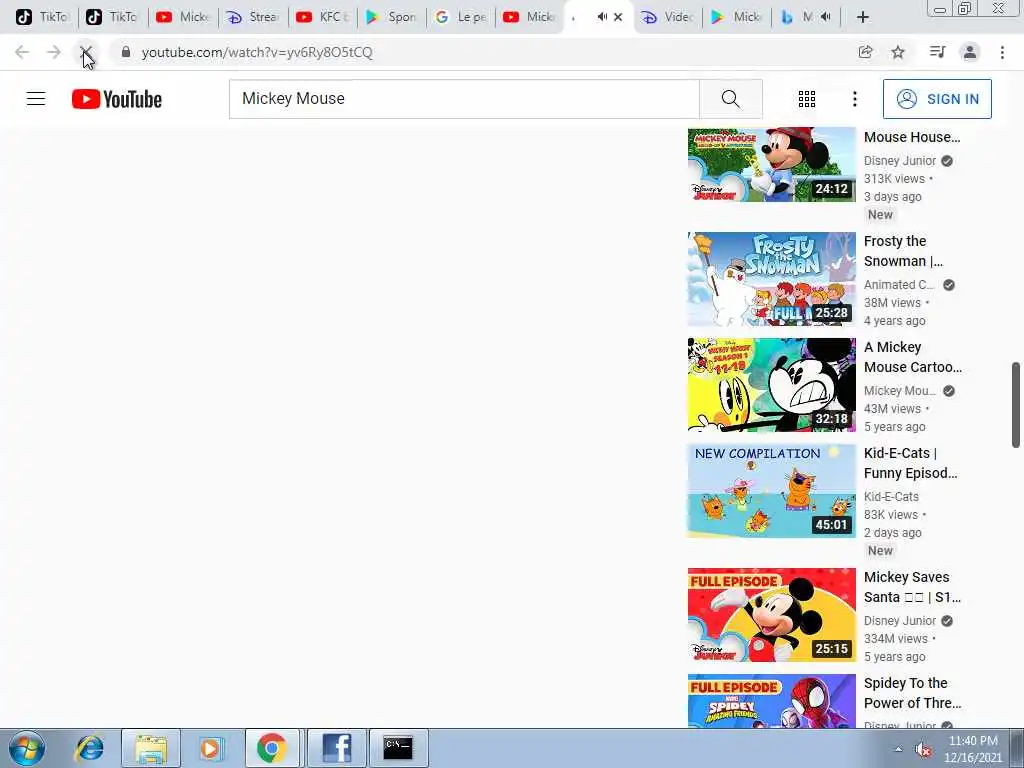This screenshot has height=768, width=1024.
Task: Open the command prompt taskbar icon
Action: pyautogui.click(x=398, y=748)
